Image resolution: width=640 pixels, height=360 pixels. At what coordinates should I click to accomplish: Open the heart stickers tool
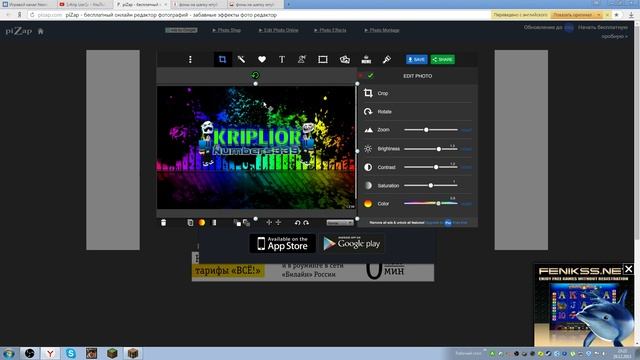[x=262, y=60]
